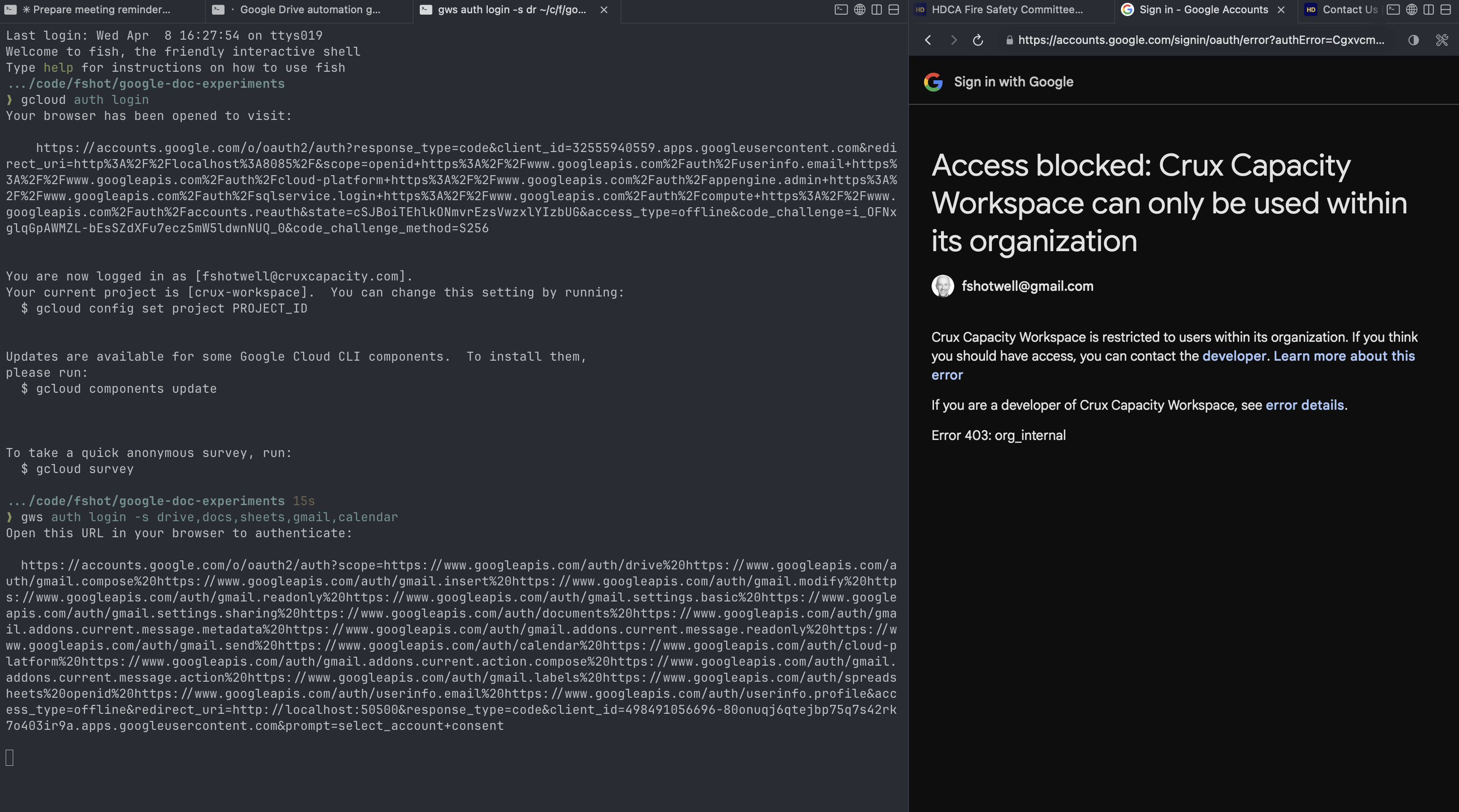The height and width of the screenshot is (812, 1459).
Task: Reload the Google Accounts page
Action: coord(977,40)
